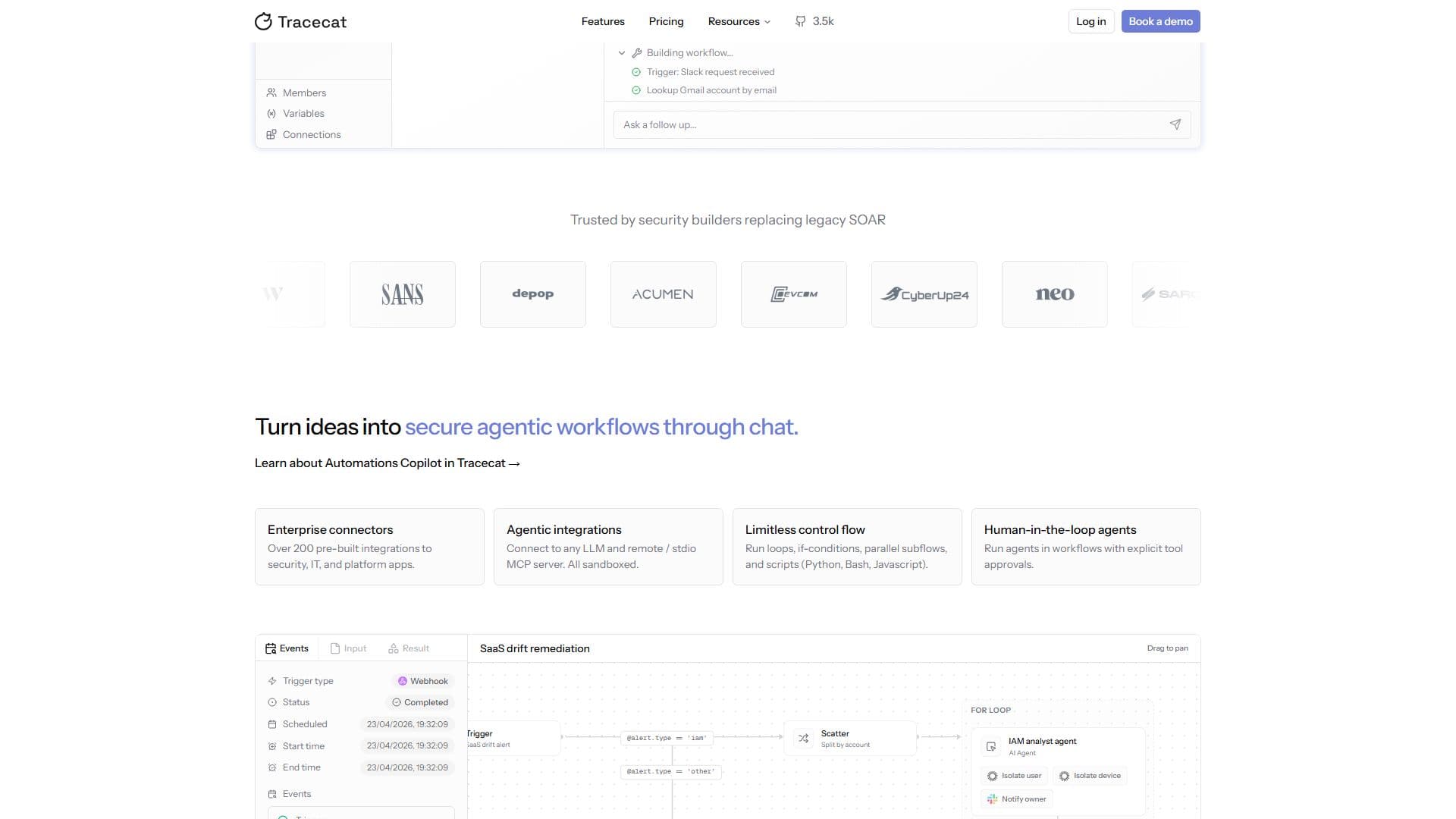
Task: Switch to the Events tab
Action: pyautogui.click(x=287, y=648)
